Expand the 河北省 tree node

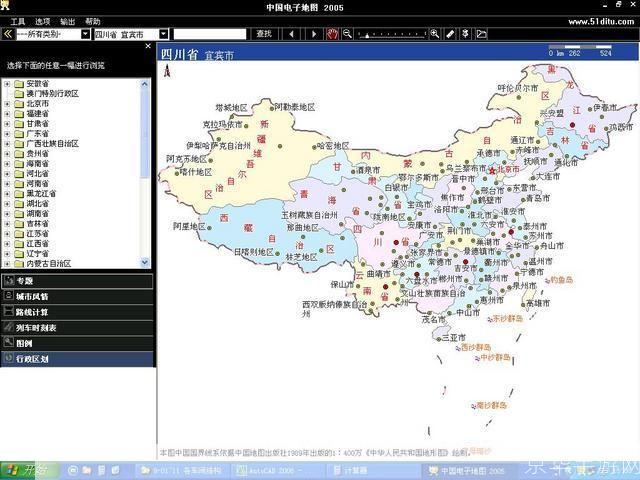point(7,174)
